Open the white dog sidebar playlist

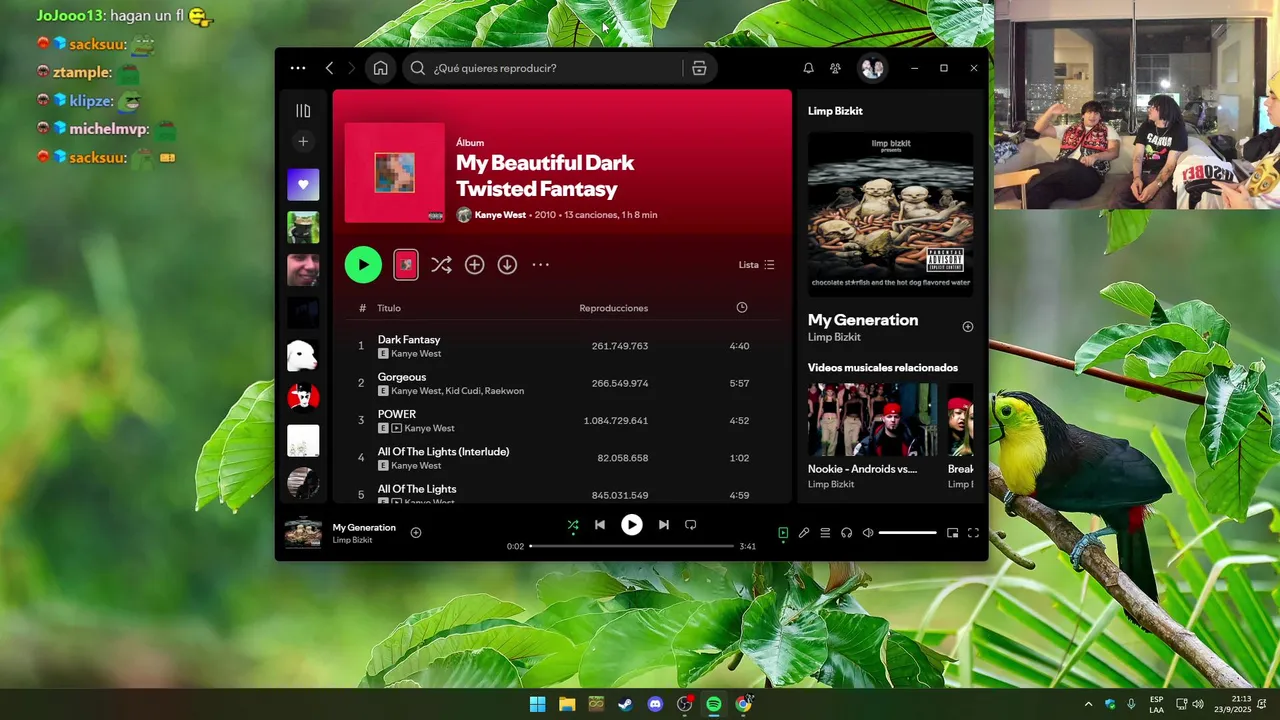[x=303, y=355]
